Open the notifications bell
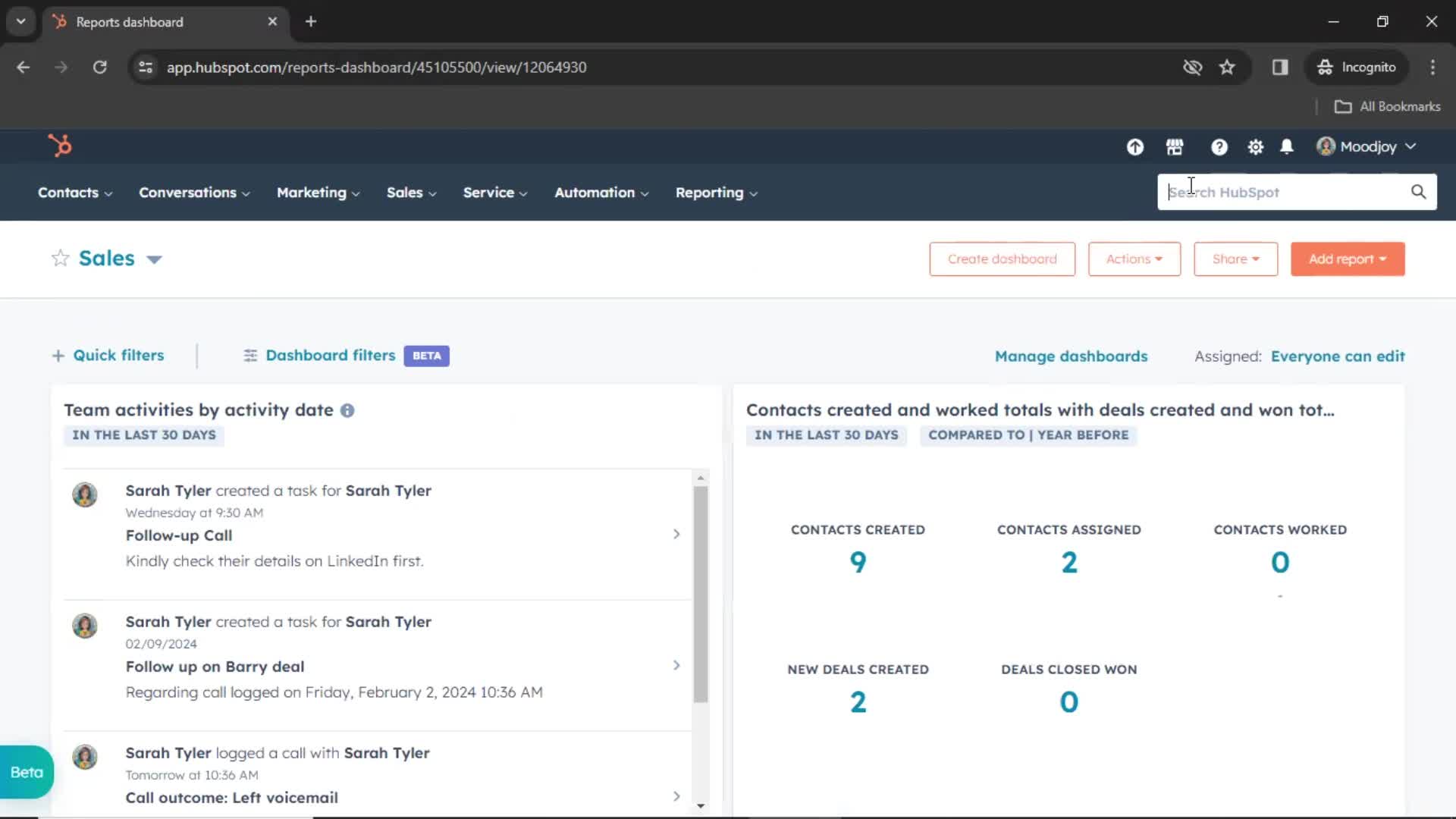 click(x=1287, y=147)
